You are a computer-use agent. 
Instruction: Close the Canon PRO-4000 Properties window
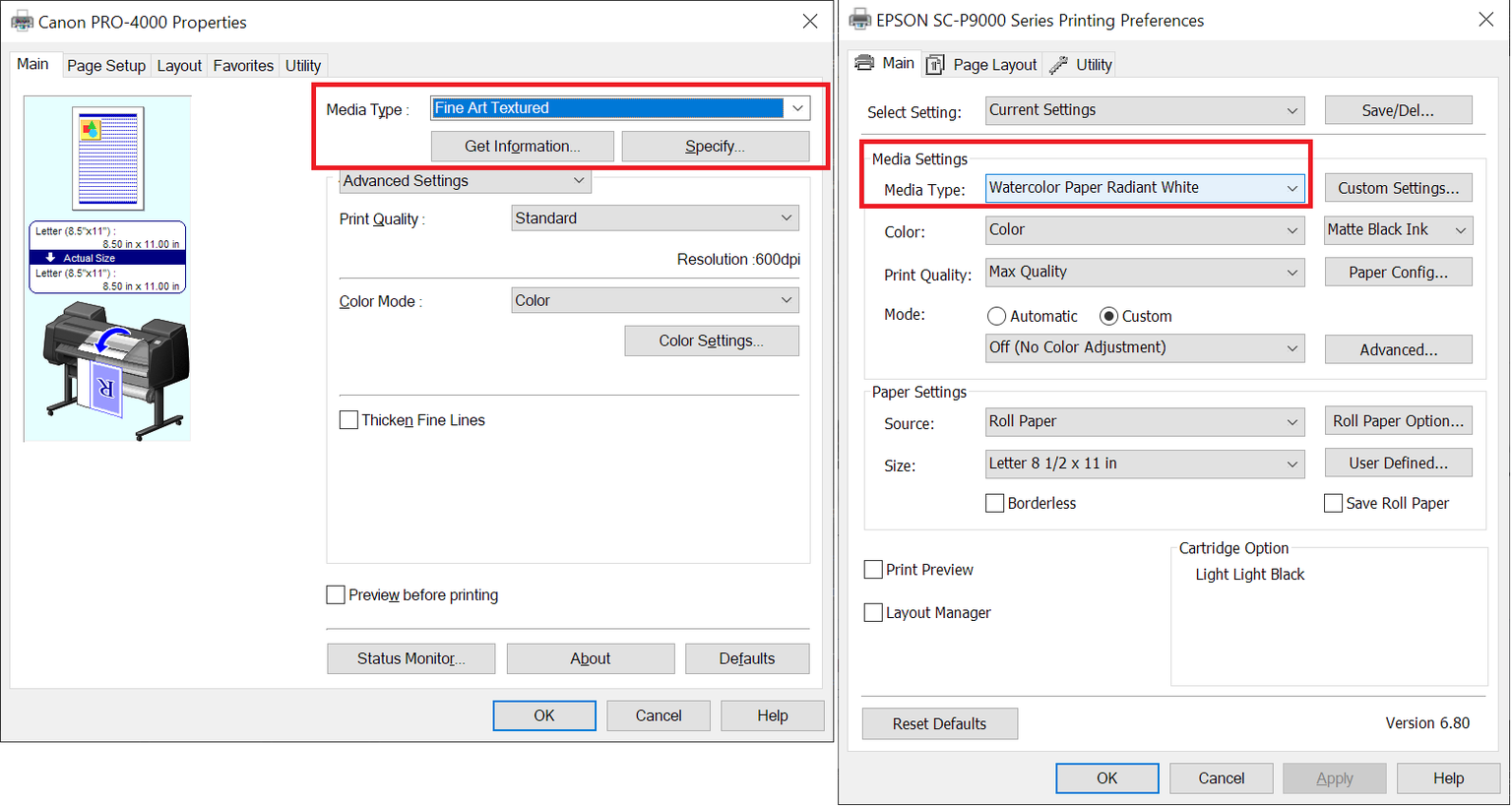tap(809, 22)
